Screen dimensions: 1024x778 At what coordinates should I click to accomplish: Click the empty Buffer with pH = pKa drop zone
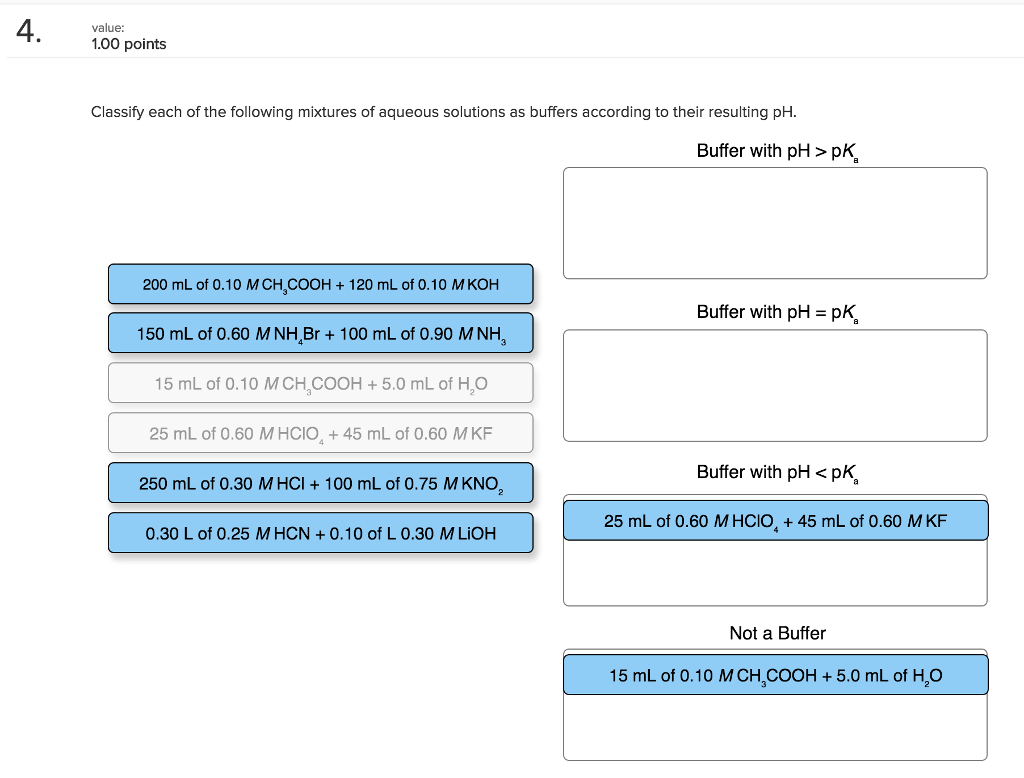pos(775,385)
